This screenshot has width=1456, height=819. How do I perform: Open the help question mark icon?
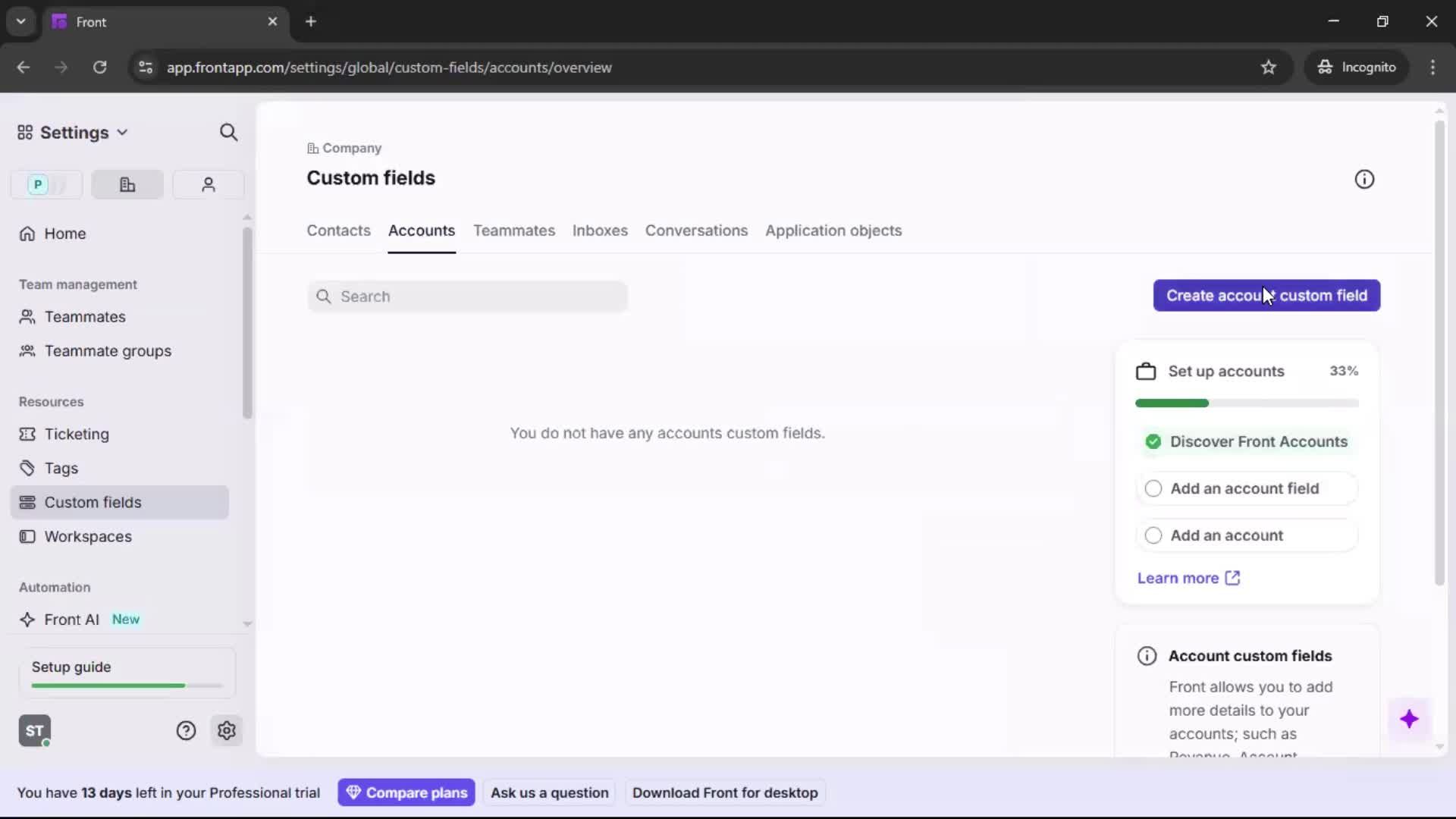click(187, 730)
